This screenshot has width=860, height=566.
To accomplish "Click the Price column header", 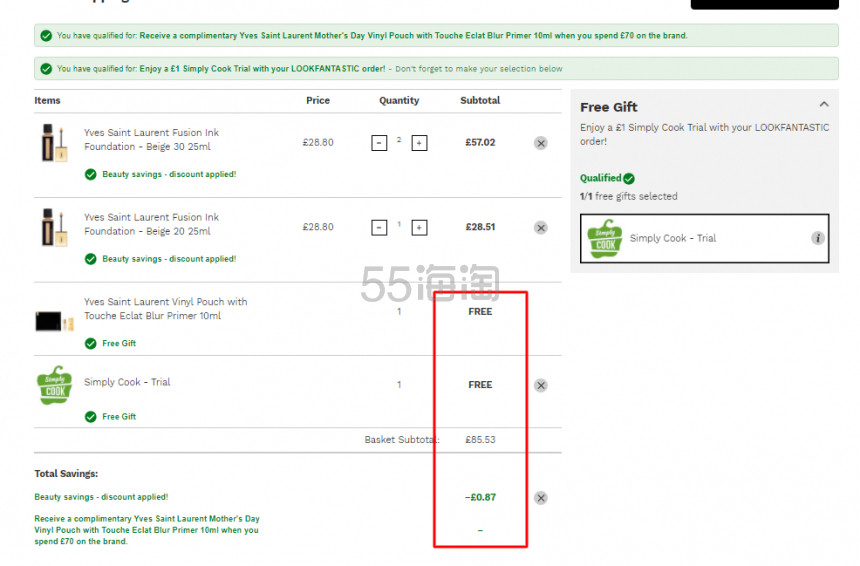I will pyautogui.click(x=318, y=100).
